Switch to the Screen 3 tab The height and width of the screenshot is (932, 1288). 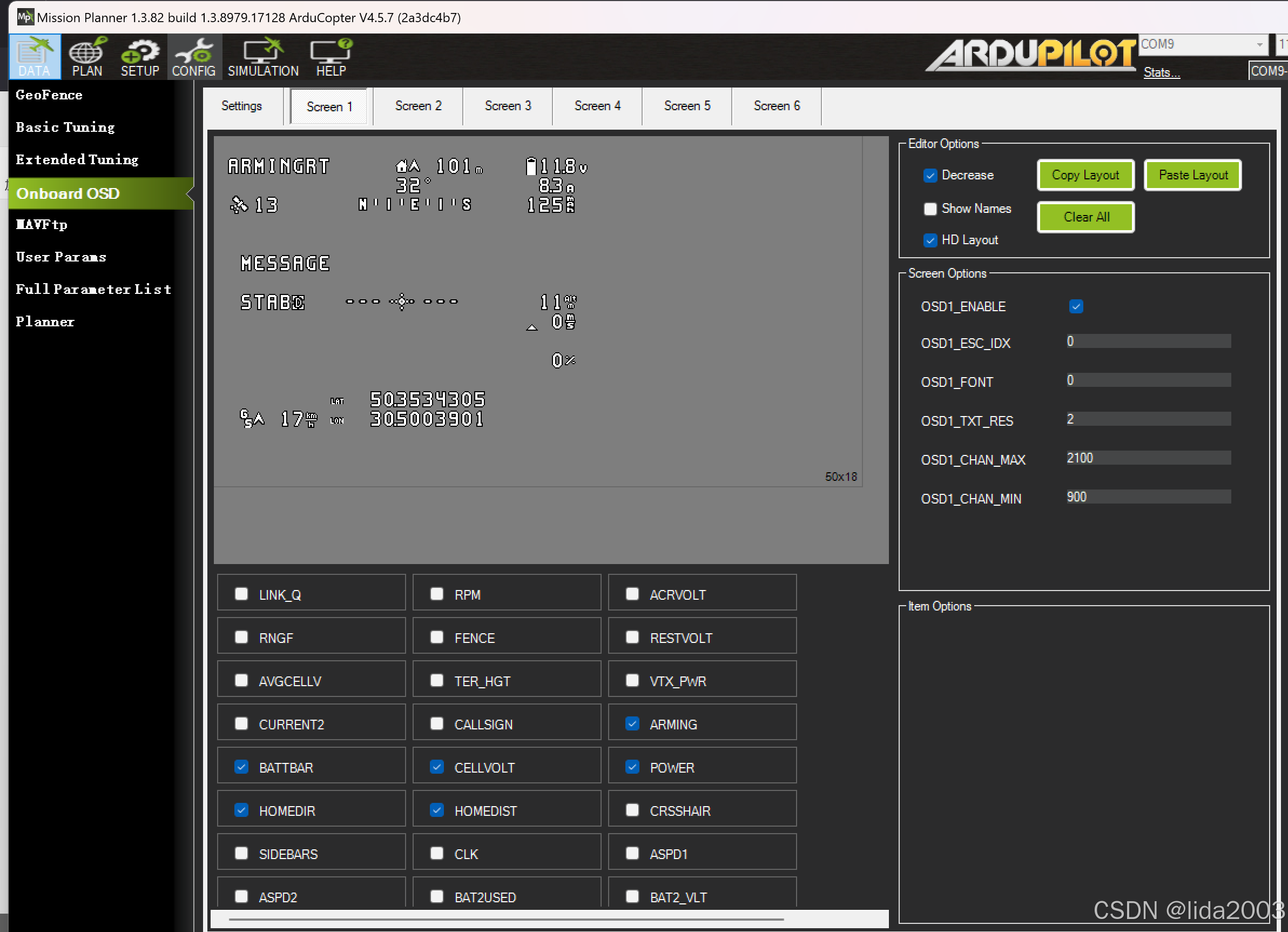(508, 106)
